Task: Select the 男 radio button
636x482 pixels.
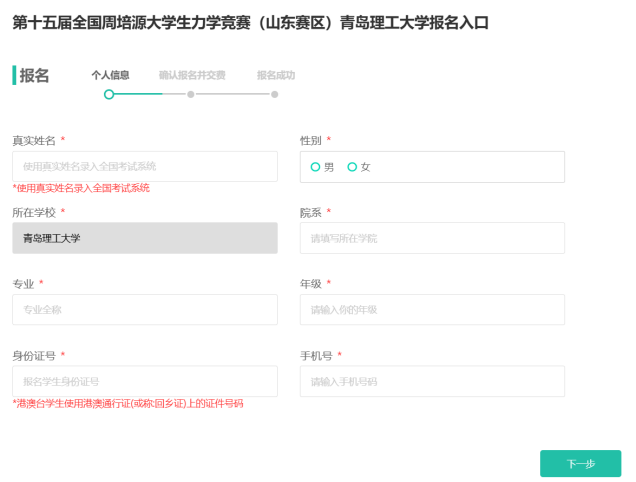Action: click(x=315, y=167)
